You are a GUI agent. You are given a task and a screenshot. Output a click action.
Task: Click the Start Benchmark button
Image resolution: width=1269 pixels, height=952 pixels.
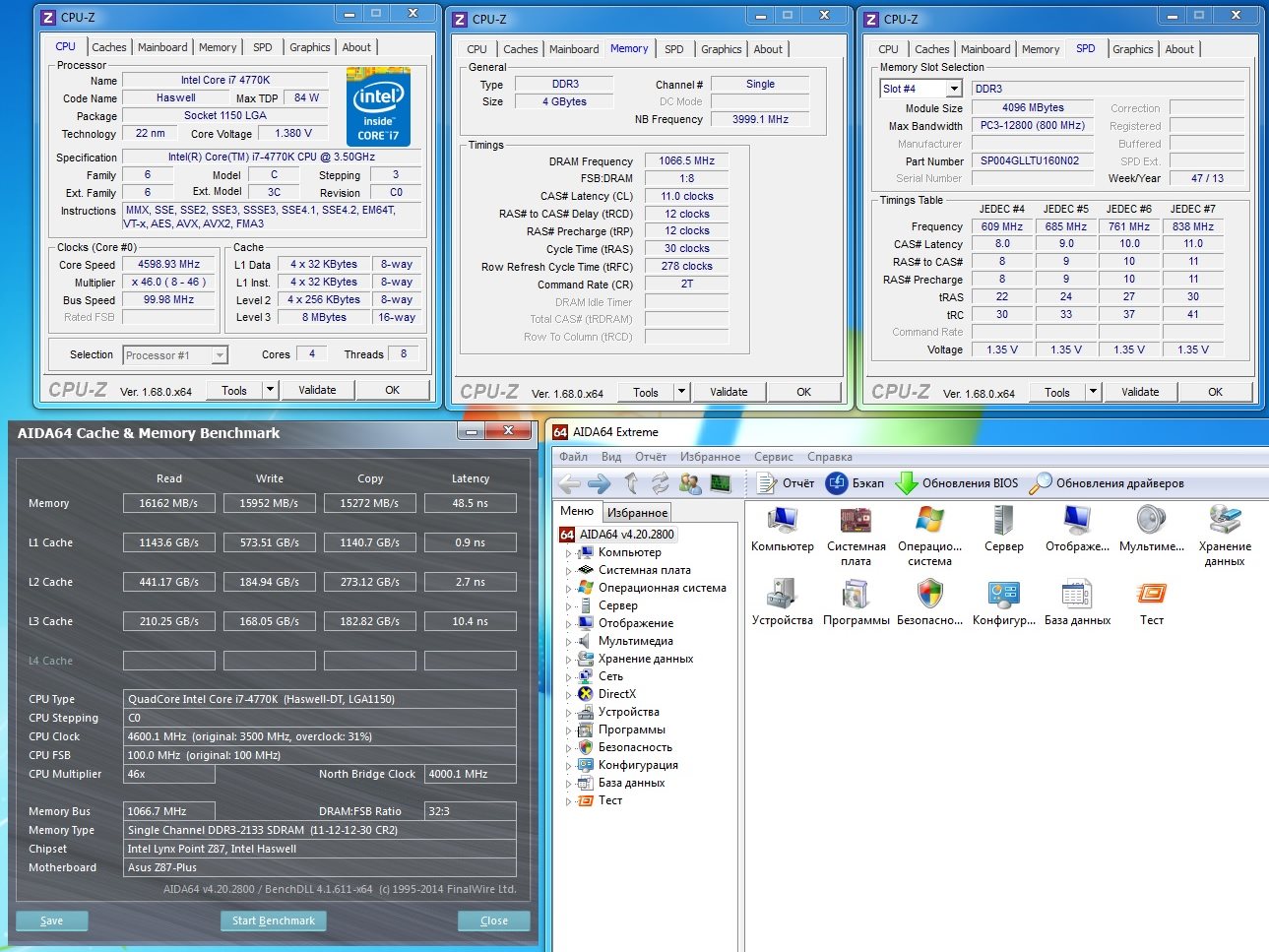274,920
